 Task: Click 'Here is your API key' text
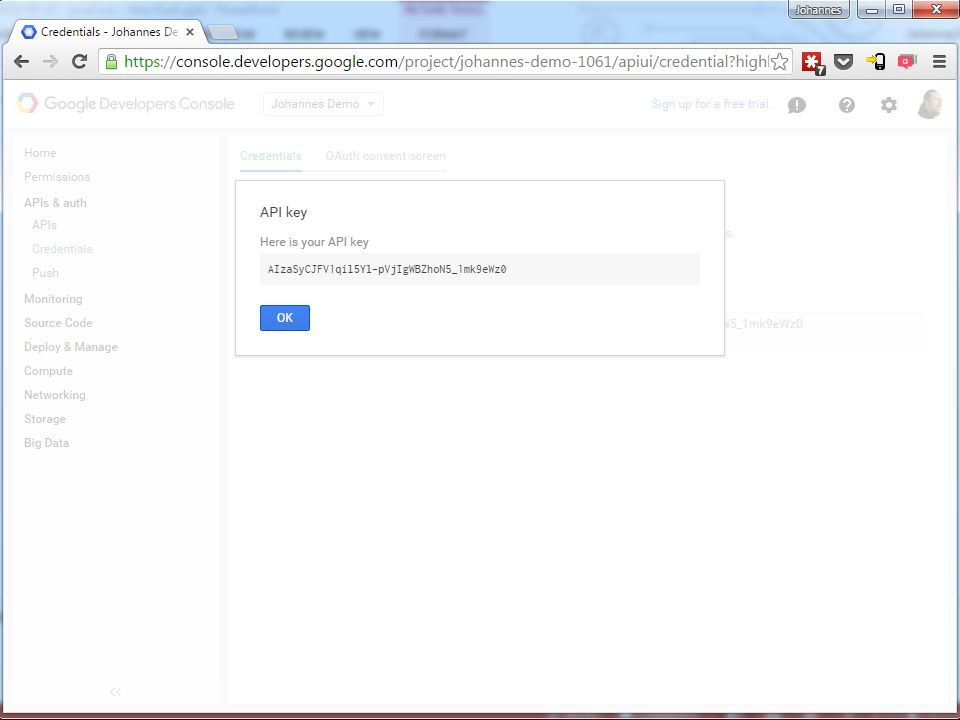coord(314,242)
